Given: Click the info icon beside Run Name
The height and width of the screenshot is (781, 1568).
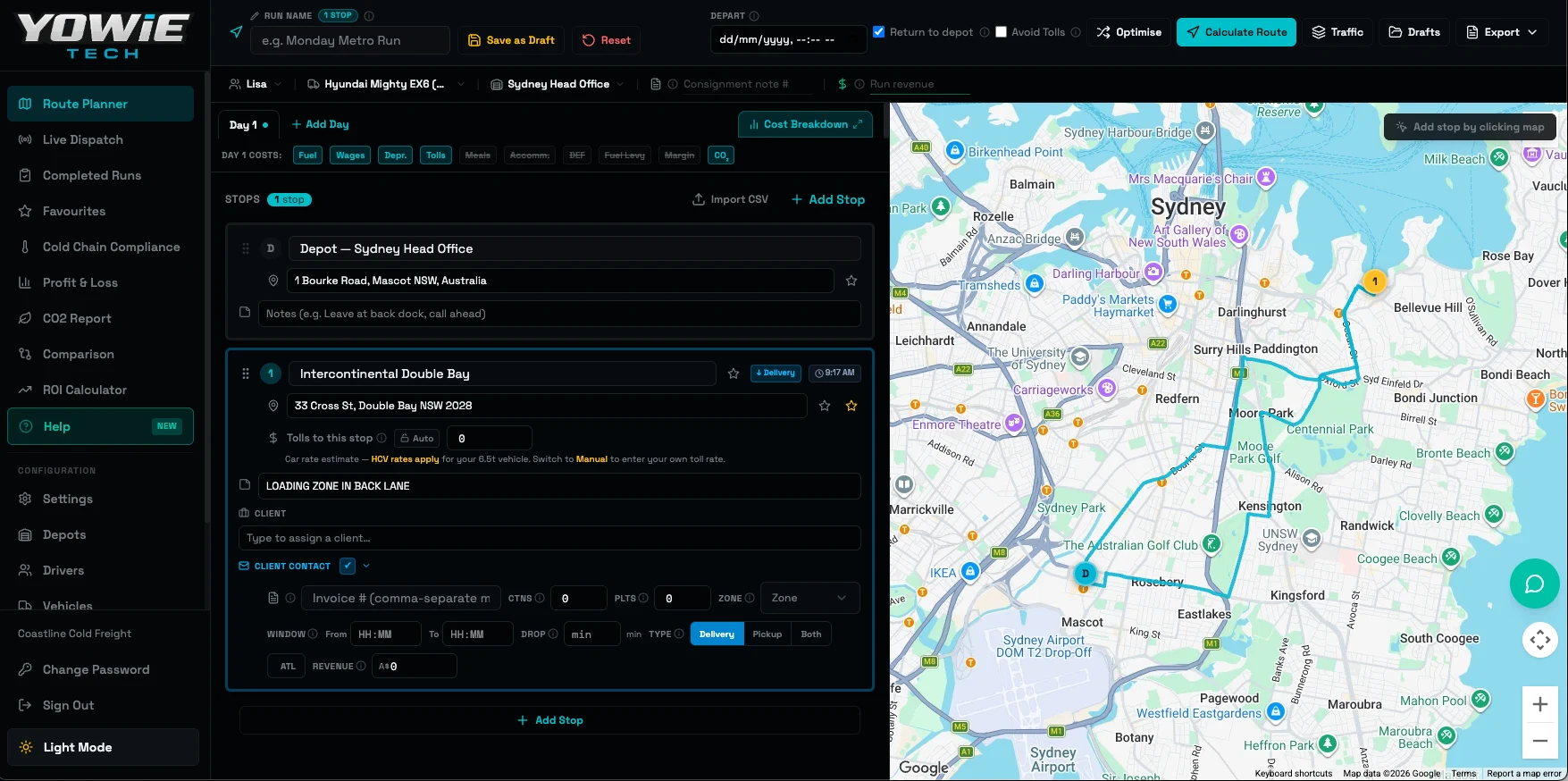Looking at the screenshot, I should tap(369, 16).
